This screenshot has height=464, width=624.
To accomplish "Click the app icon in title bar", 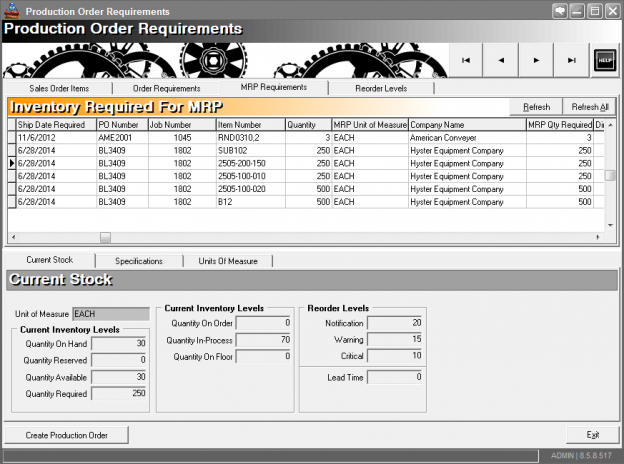I will tap(12, 11).
